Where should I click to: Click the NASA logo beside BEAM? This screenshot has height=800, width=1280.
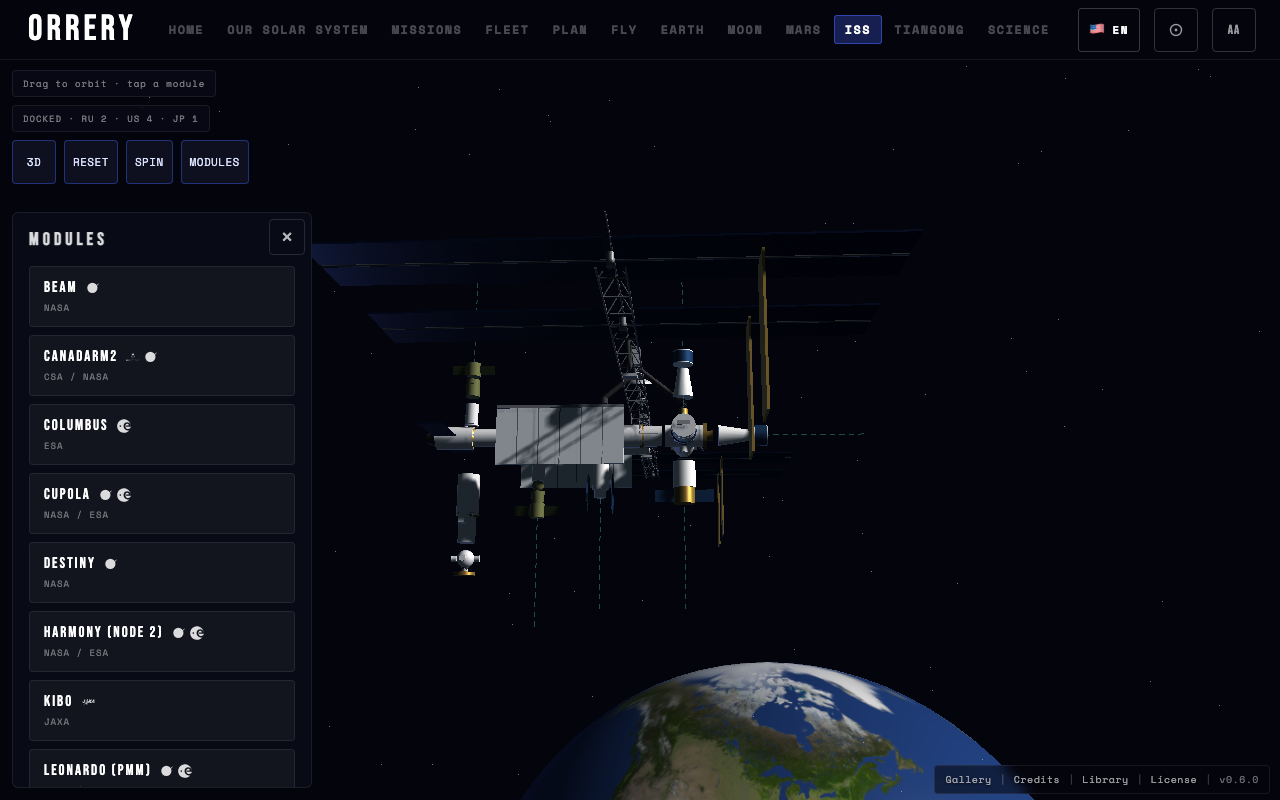[92, 288]
